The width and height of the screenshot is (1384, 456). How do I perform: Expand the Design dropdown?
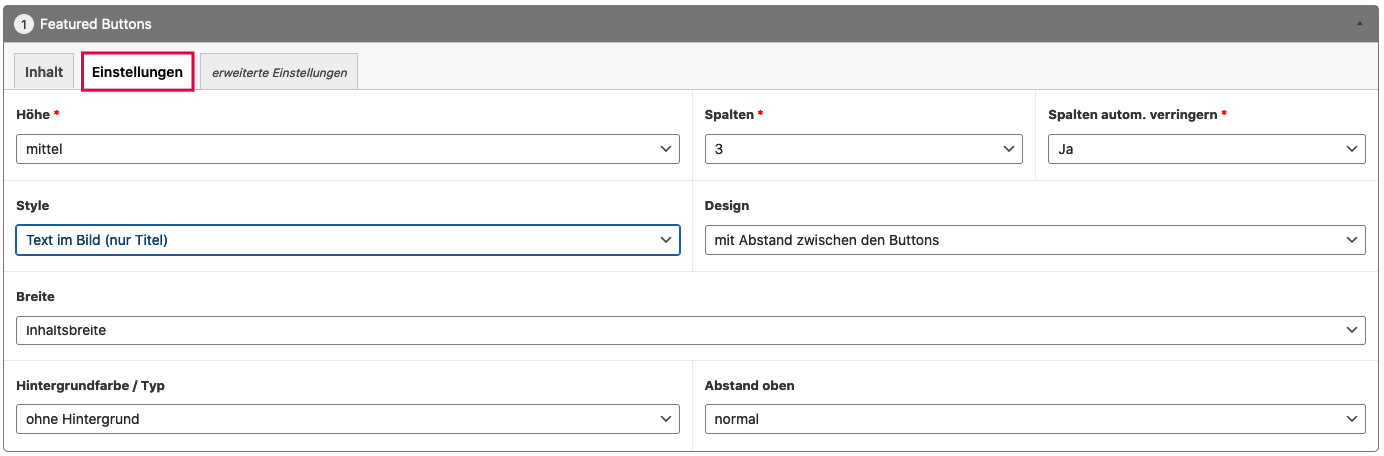(1034, 240)
